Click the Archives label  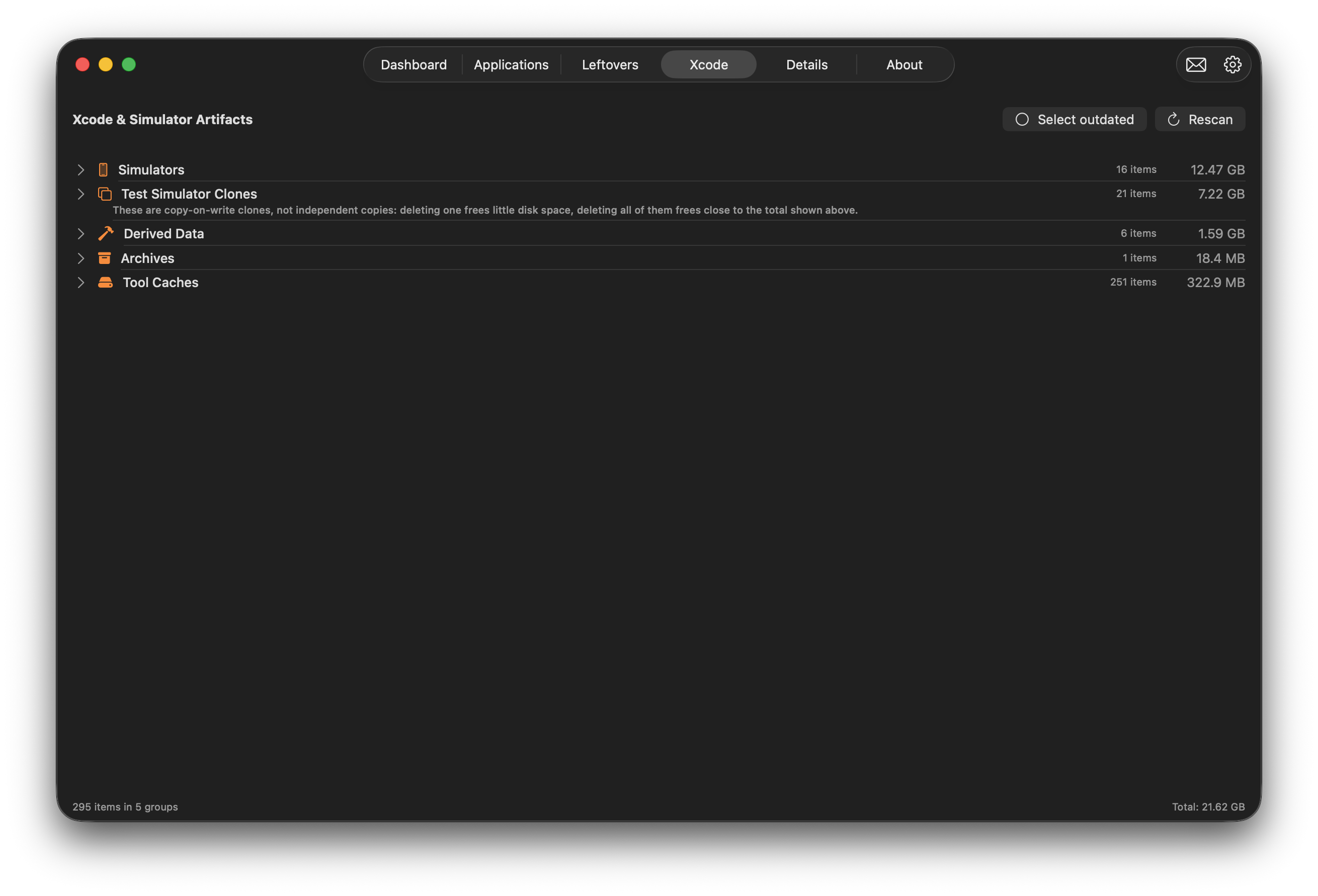tap(147, 258)
